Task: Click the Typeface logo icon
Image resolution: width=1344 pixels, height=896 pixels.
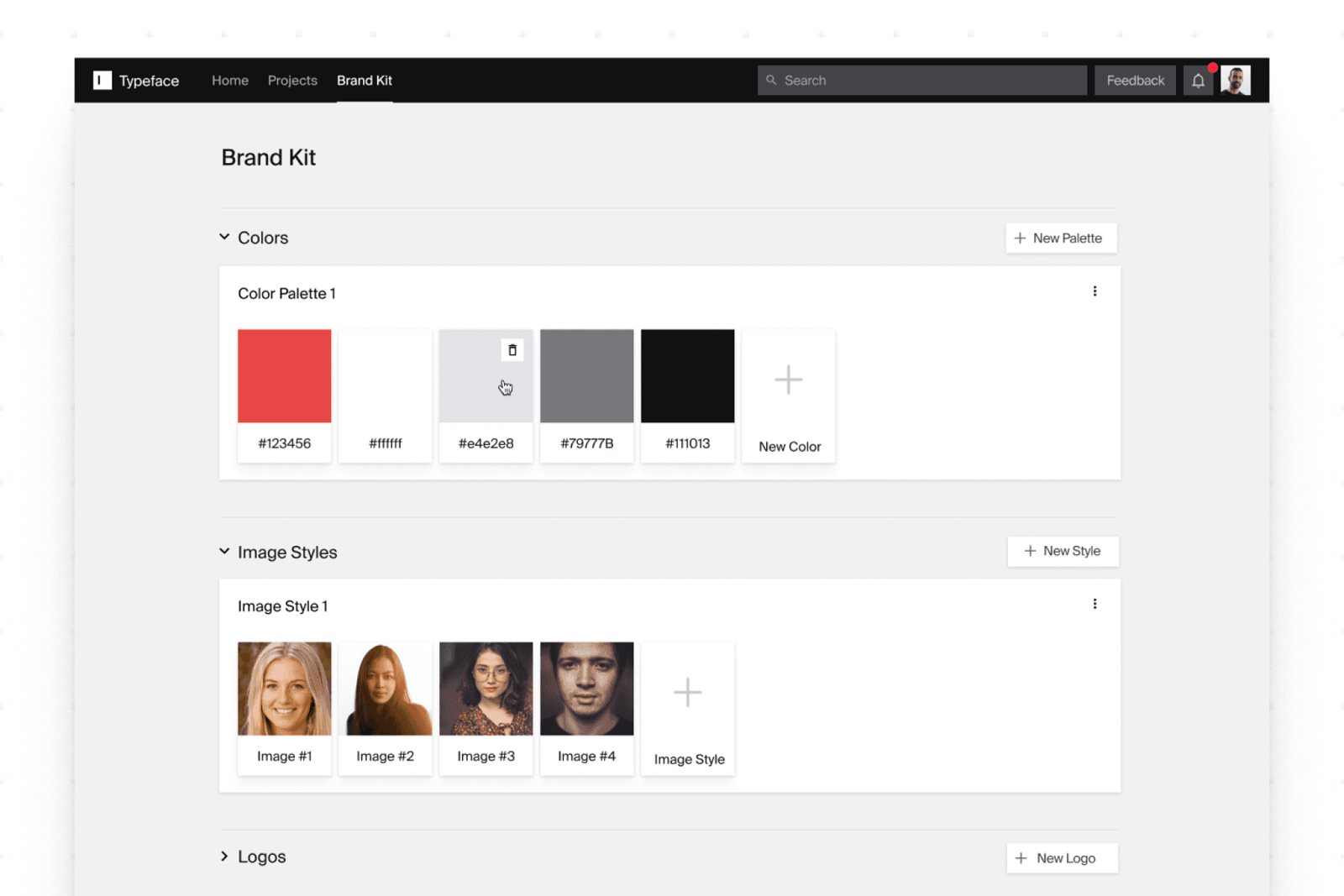Action: point(102,81)
